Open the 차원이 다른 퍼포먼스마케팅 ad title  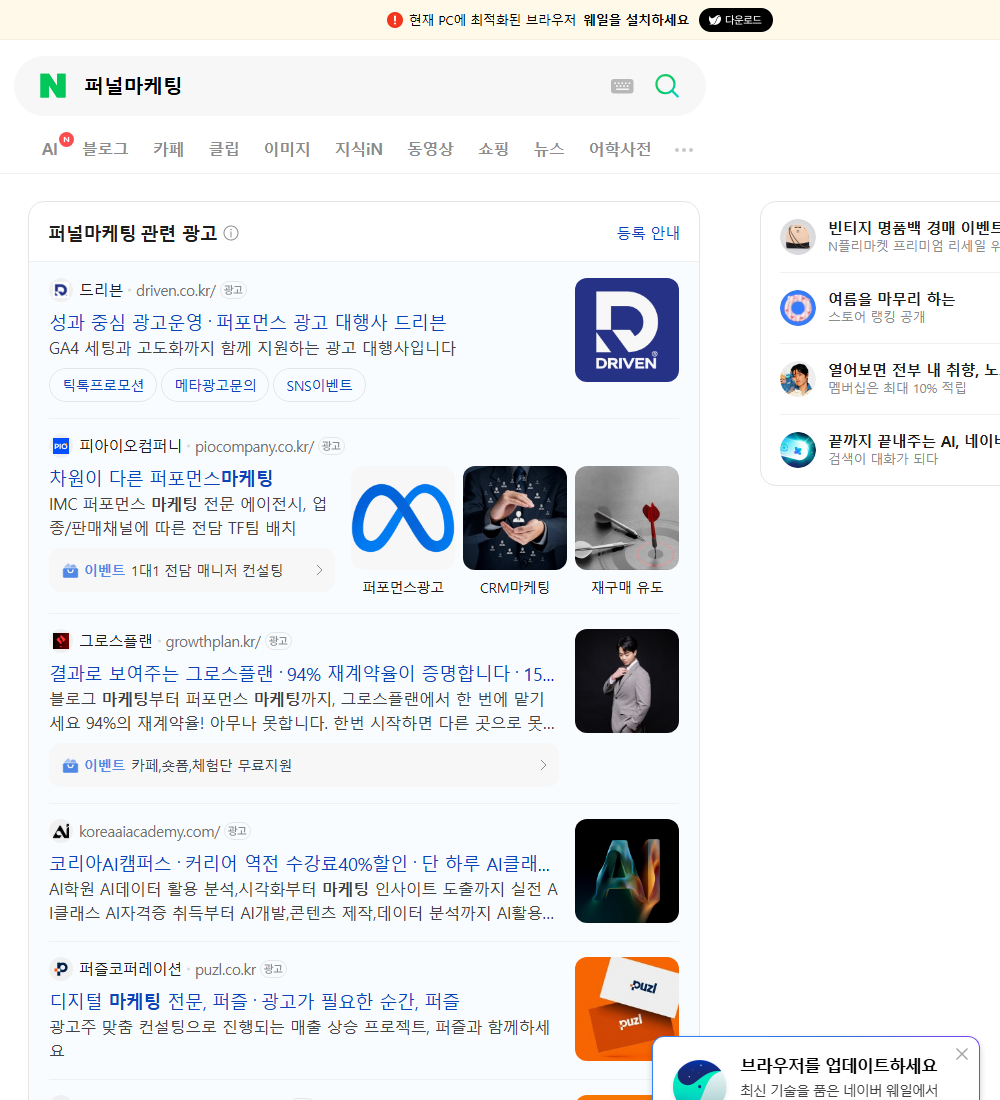[x=161, y=478]
